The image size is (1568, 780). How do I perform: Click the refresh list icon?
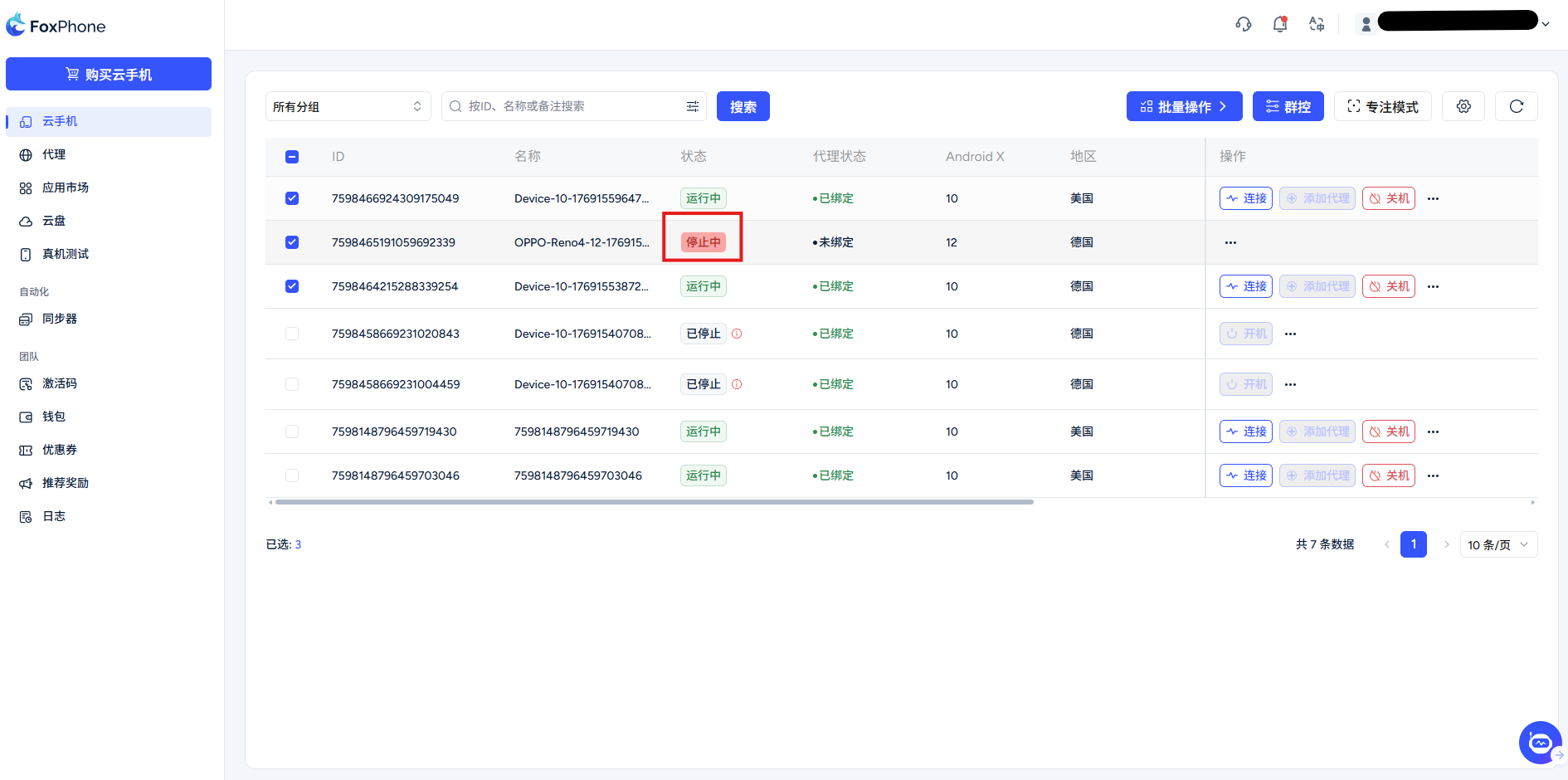(x=1516, y=106)
